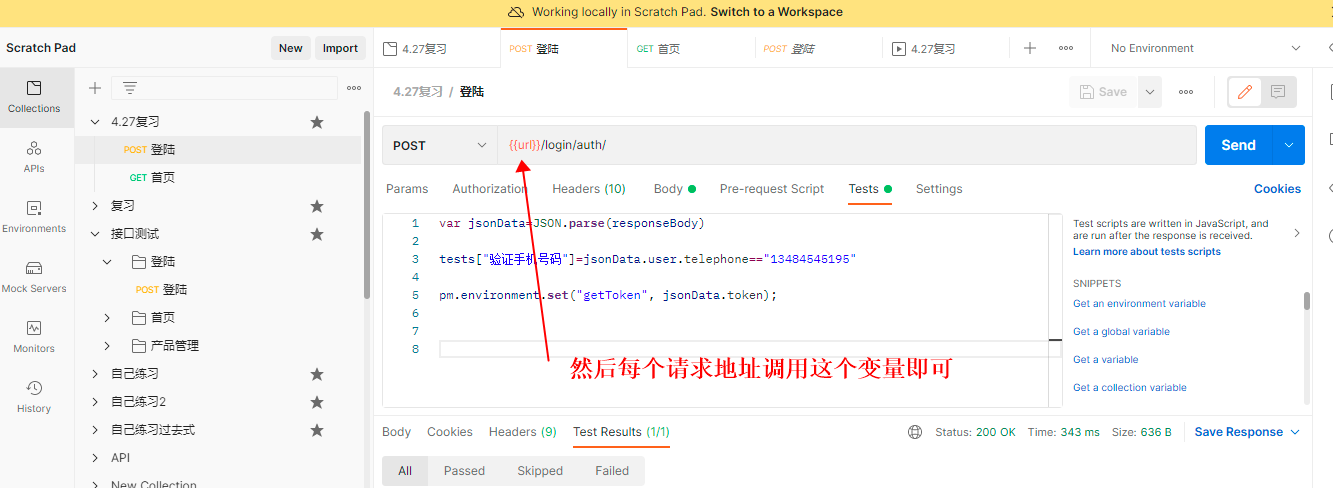Image resolution: width=1333 pixels, height=488 pixels.
Task: Click the Import button
Action: pyautogui.click(x=340, y=48)
